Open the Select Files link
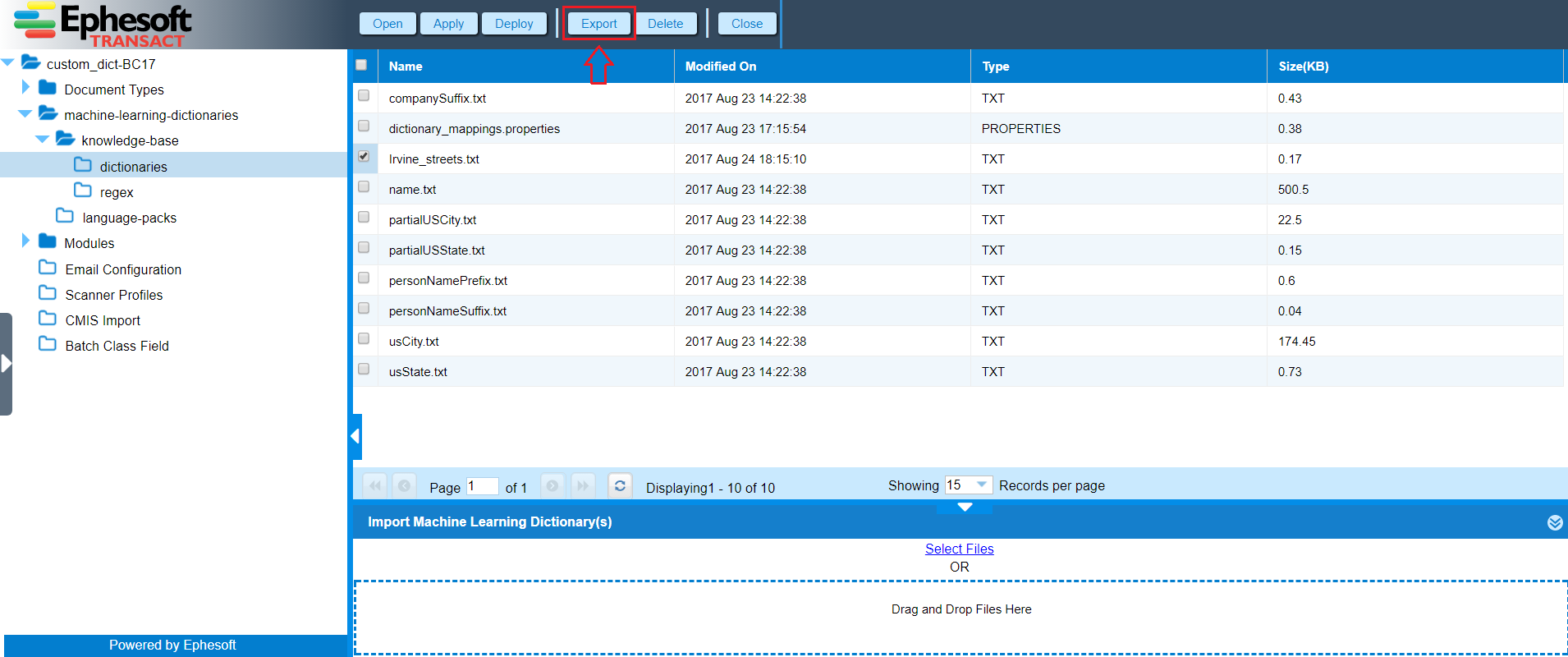Screen dimensions: 1568x657 click(x=959, y=549)
